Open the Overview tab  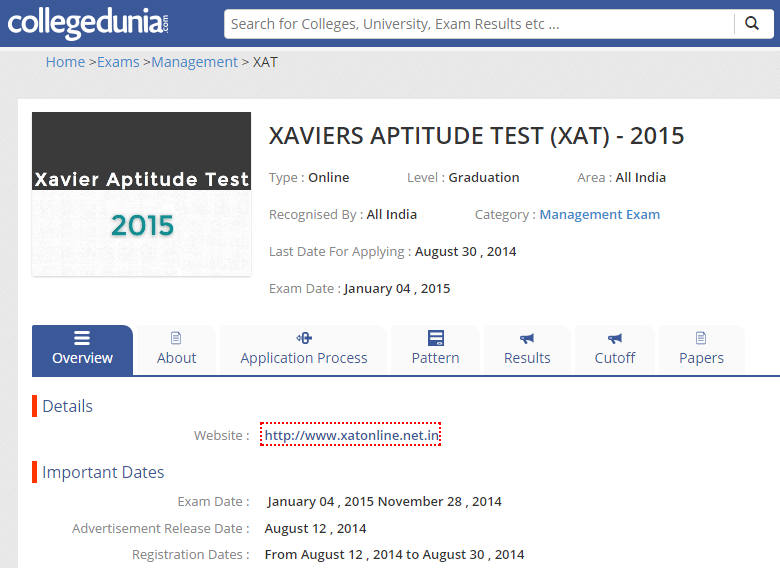click(83, 350)
